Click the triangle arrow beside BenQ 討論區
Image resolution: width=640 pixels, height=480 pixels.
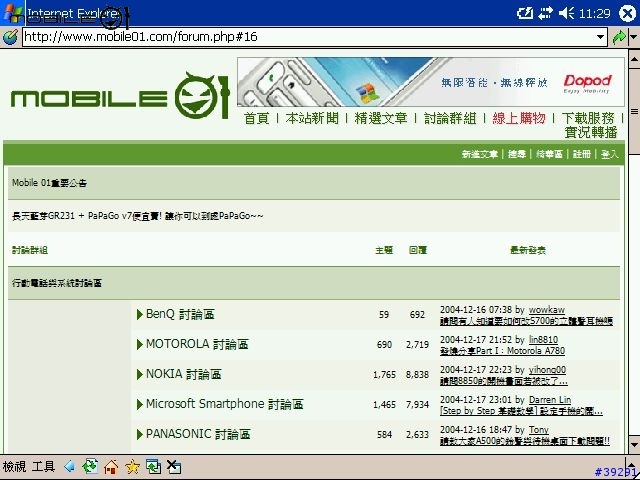140,314
